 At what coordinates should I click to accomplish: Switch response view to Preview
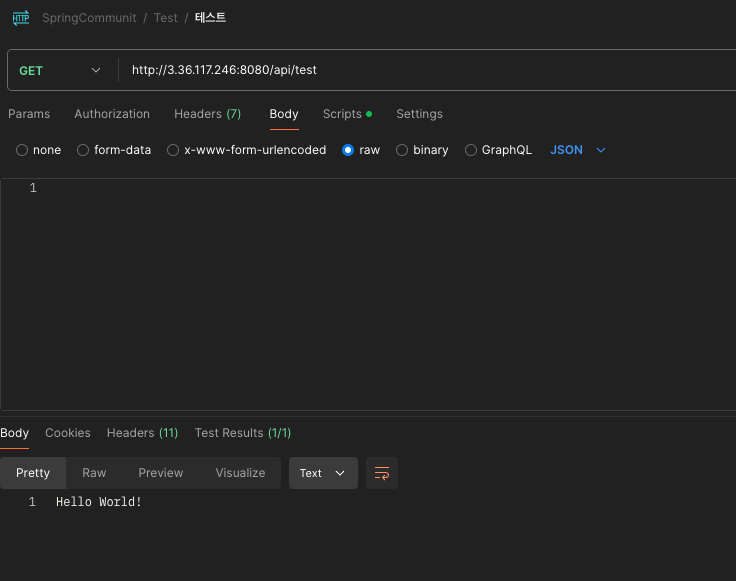161,473
